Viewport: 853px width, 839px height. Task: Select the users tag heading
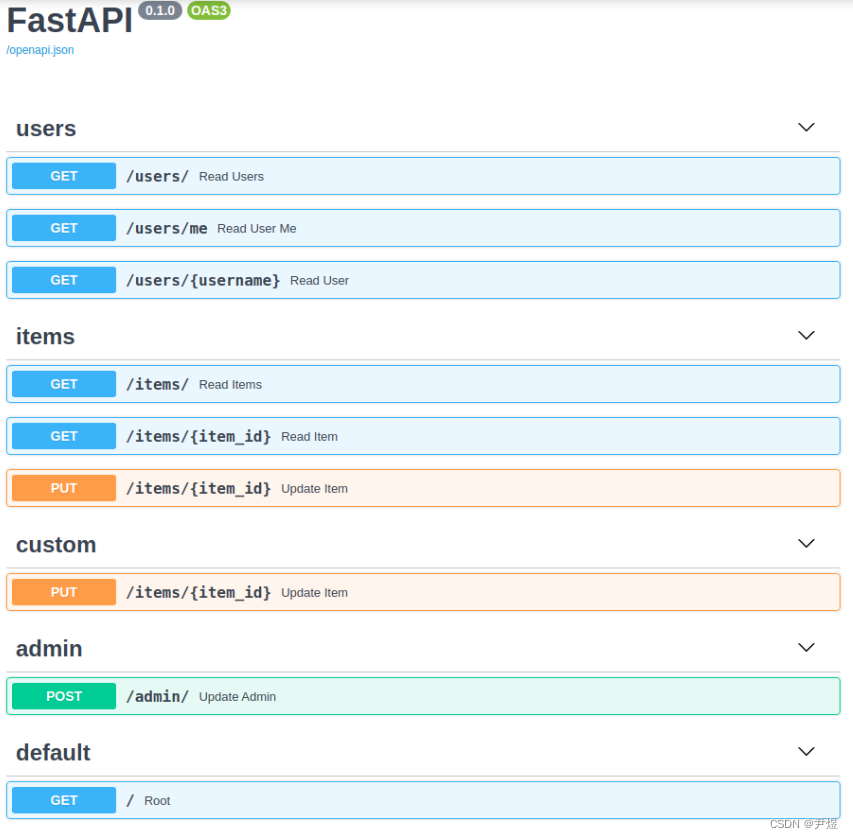(46, 129)
